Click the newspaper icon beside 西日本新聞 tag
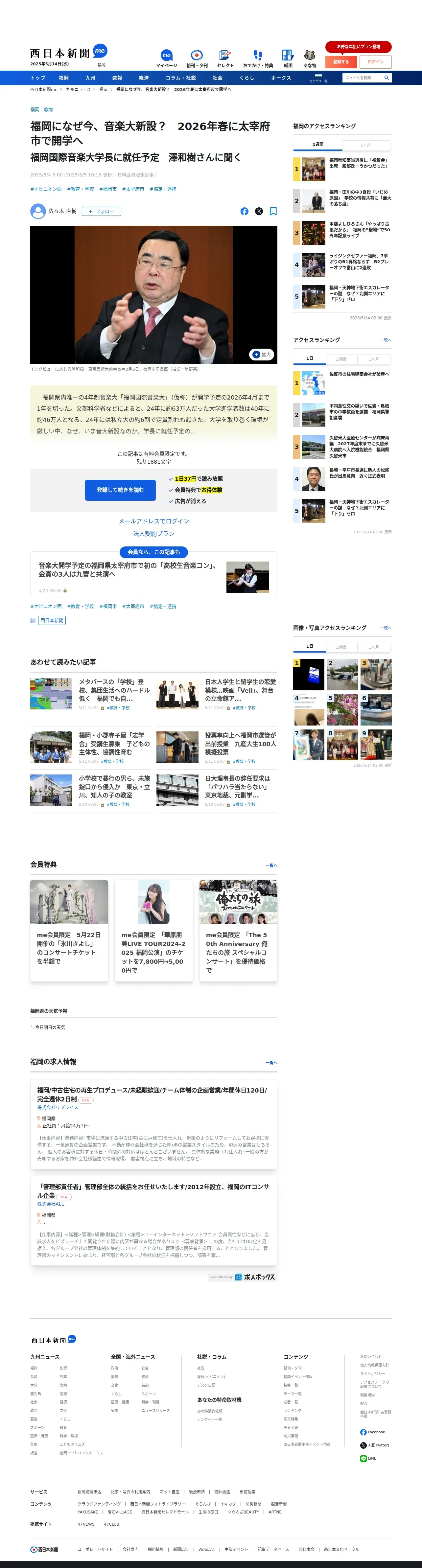This screenshot has width=422, height=1568. click(x=33, y=620)
